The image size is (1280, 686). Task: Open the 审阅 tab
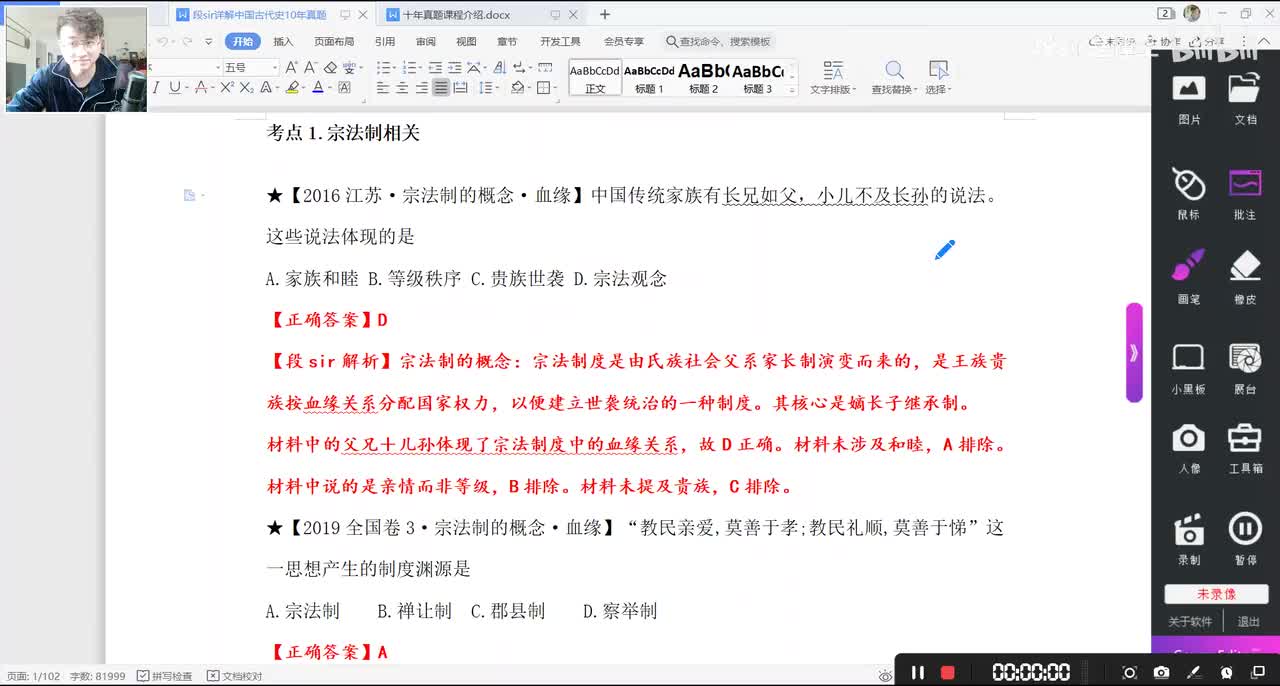point(426,41)
